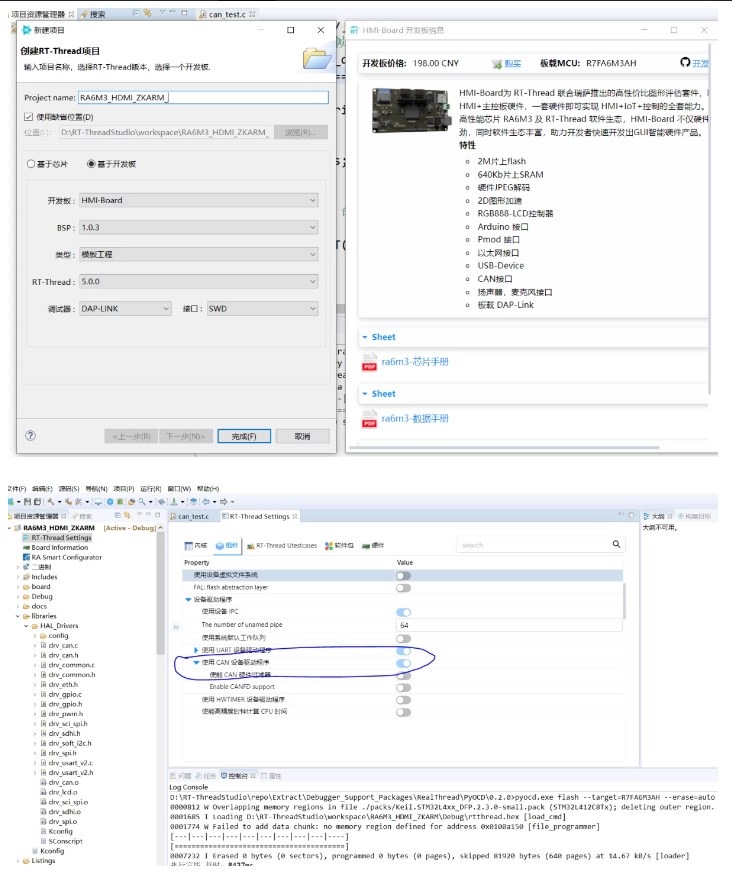Collapse the libraries folder in tree
The image size is (732, 874).
click(x=18, y=616)
